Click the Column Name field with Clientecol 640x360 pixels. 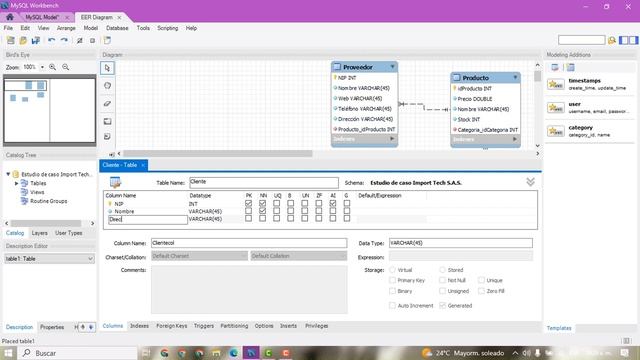pos(249,243)
